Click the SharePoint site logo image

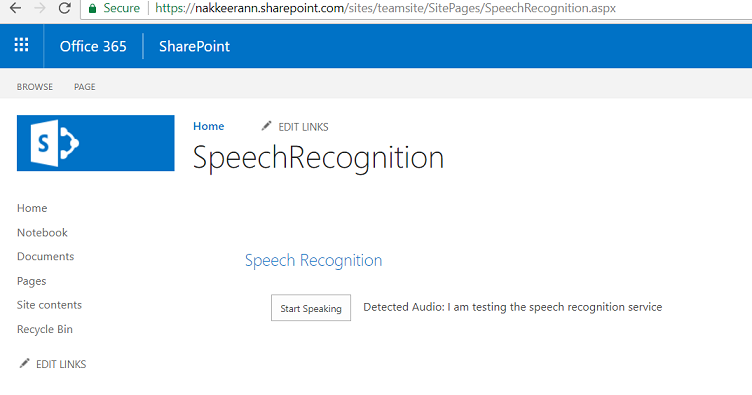[95, 143]
